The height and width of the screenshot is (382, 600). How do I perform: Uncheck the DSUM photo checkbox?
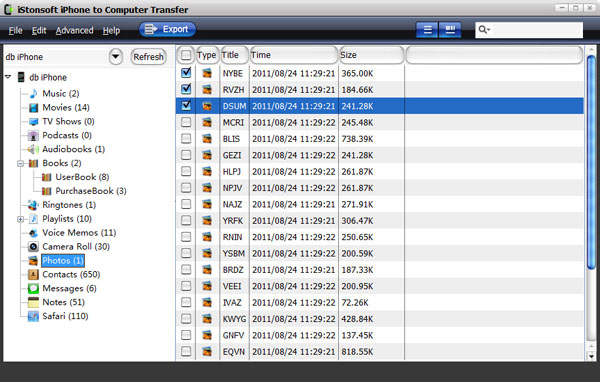[186, 106]
